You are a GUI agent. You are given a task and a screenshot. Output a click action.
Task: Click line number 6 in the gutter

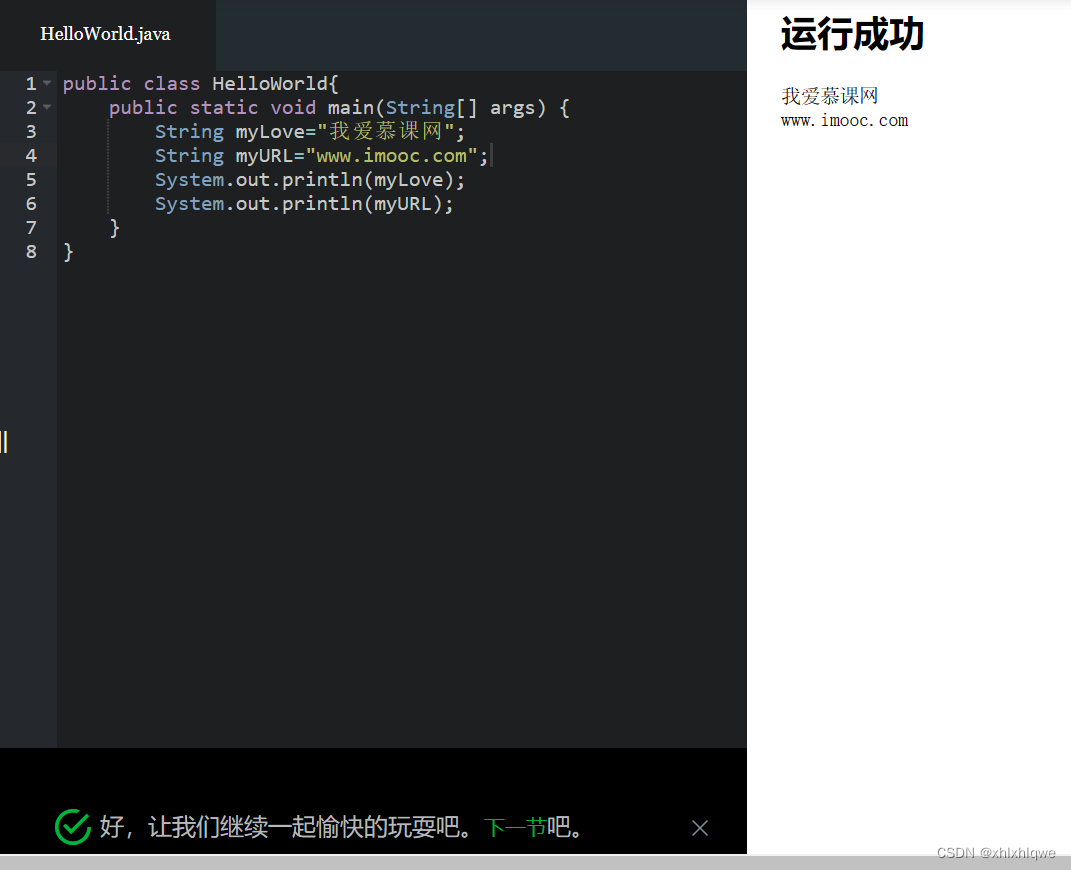point(31,204)
